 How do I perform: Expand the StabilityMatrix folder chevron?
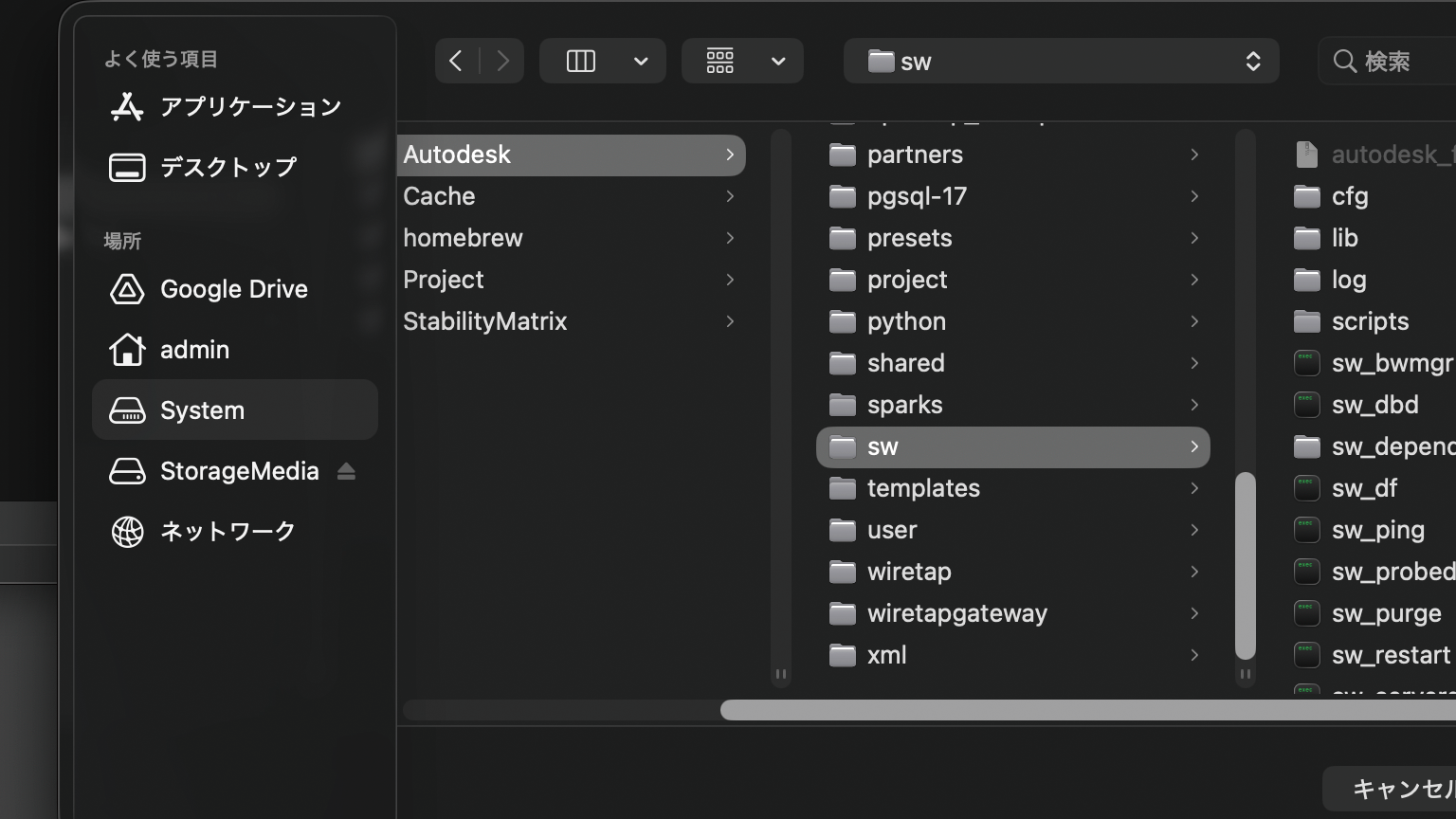[x=729, y=321]
